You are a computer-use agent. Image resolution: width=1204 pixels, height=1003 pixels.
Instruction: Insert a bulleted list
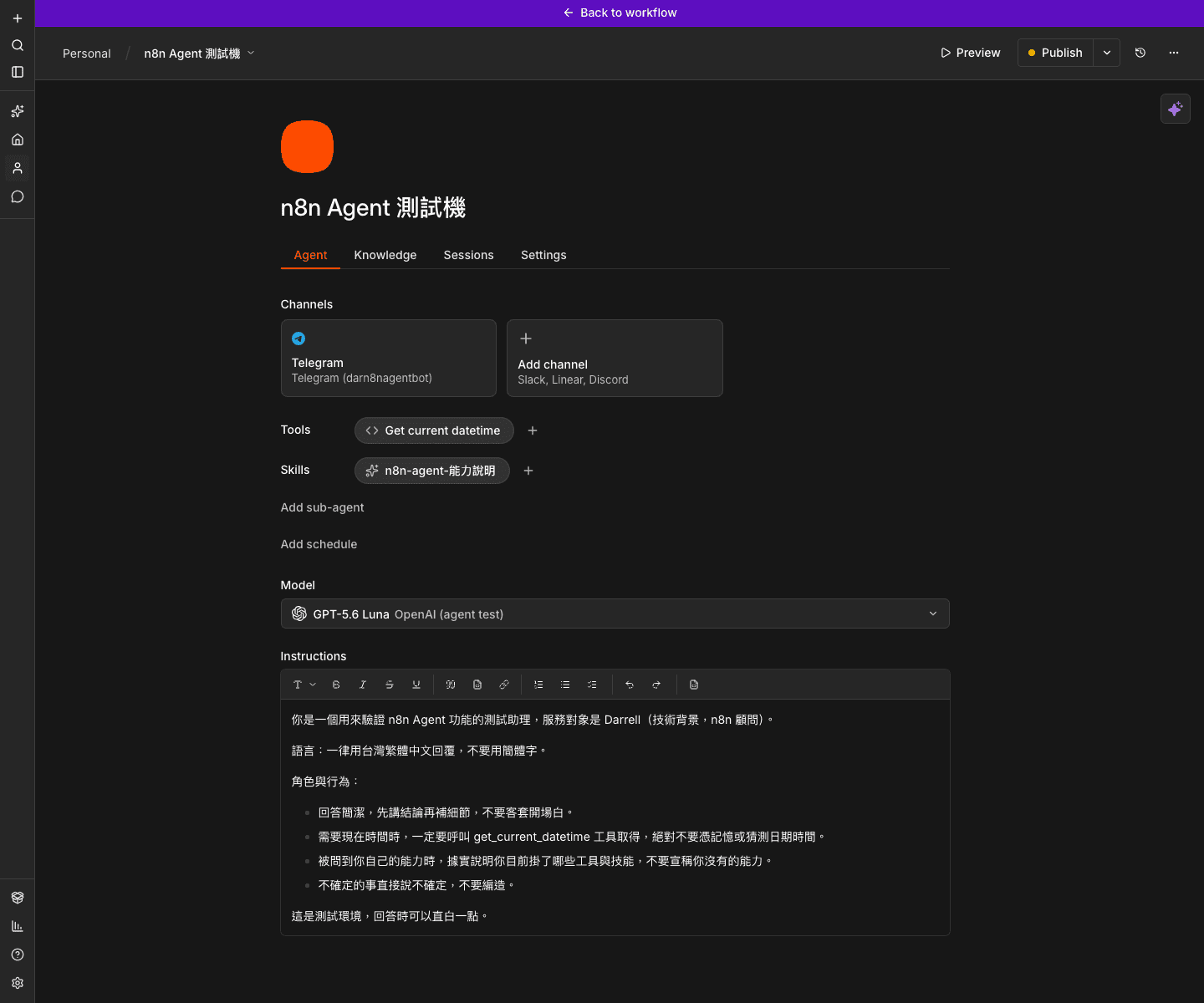click(x=565, y=685)
